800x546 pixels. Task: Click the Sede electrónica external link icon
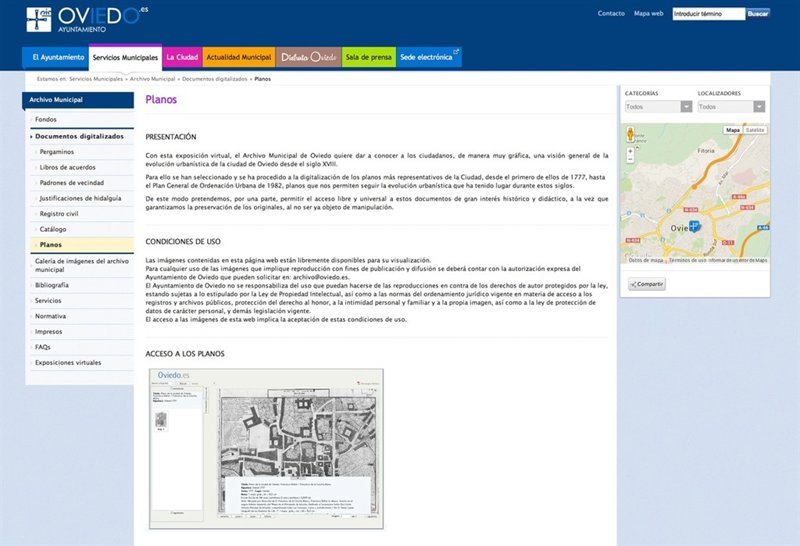point(456,52)
